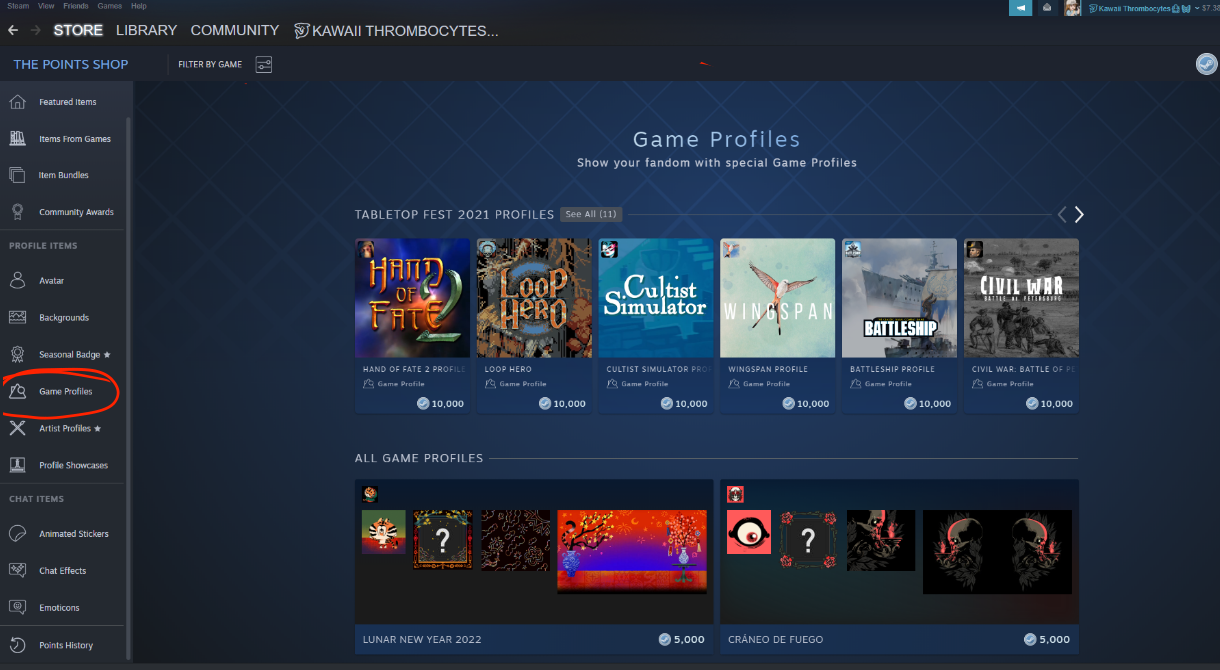Open the Steam menu

(18, 6)
